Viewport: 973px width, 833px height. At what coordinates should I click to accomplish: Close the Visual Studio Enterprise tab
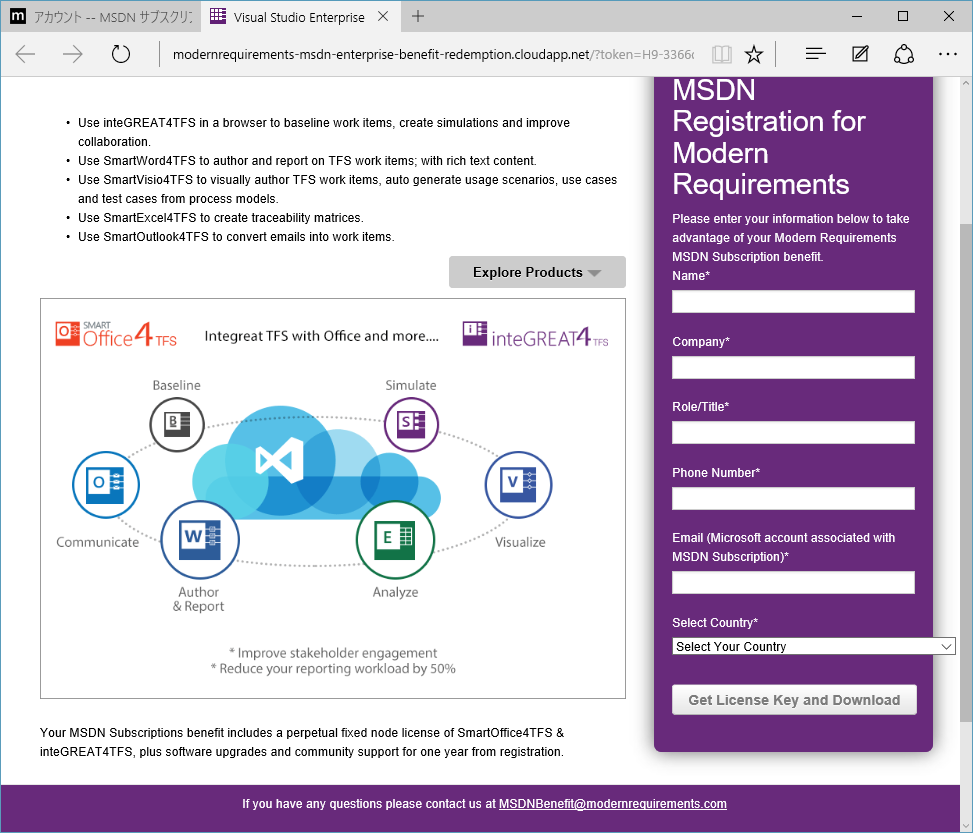click(383, 16)
